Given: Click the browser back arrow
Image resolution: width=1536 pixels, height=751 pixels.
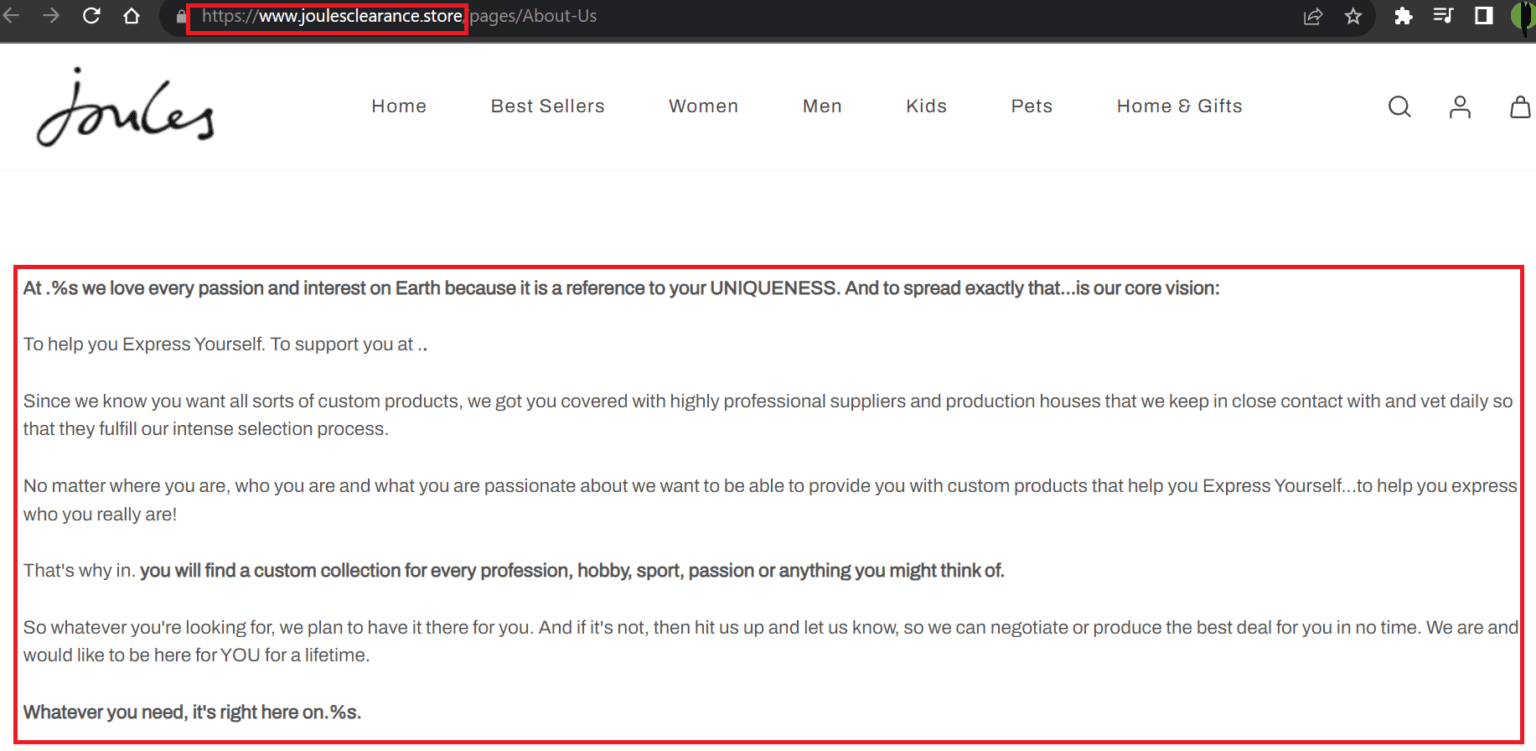Looking at the screenshot, I should click(x=11, y=16).
